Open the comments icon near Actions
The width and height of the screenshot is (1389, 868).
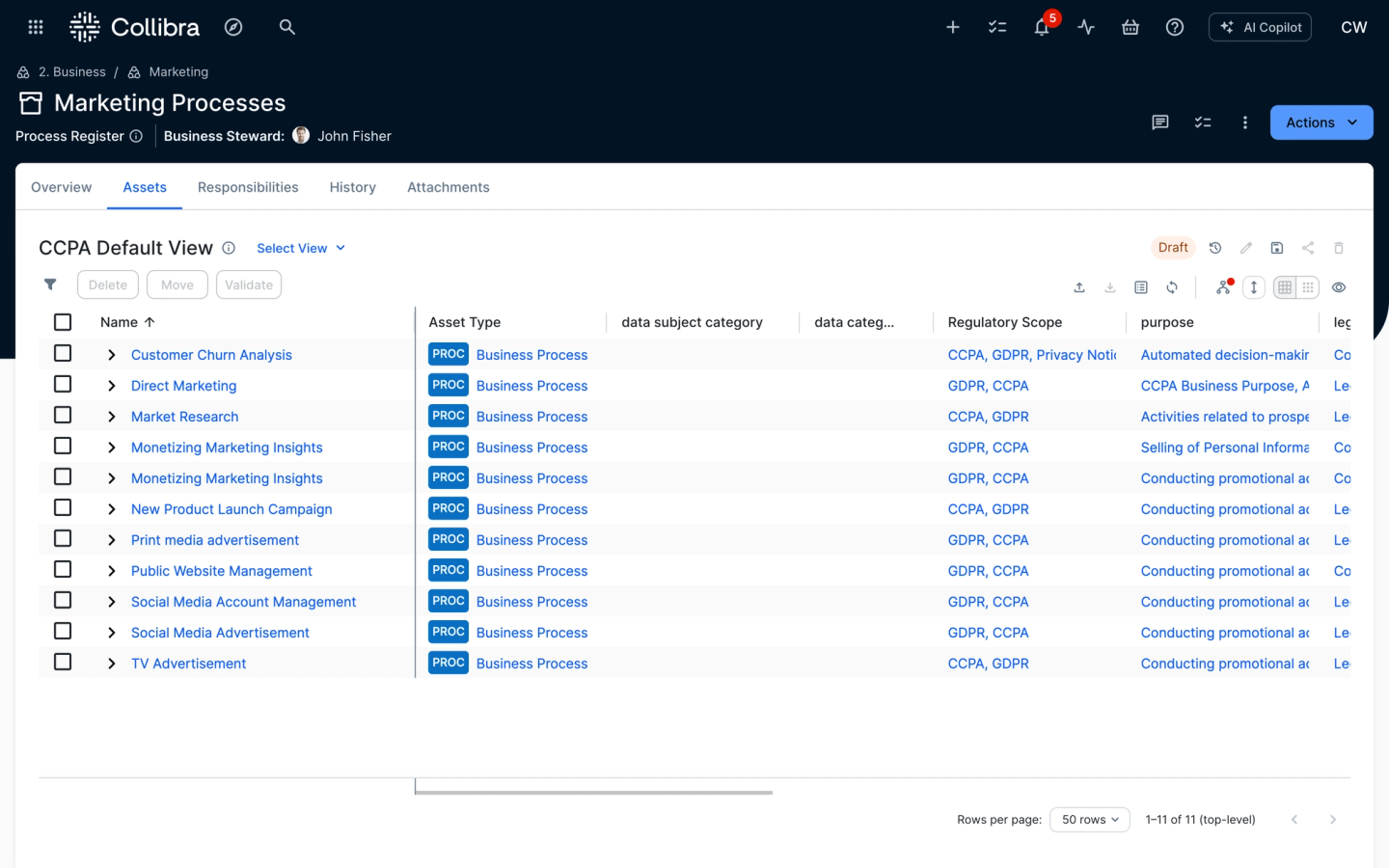(1160, 122)
